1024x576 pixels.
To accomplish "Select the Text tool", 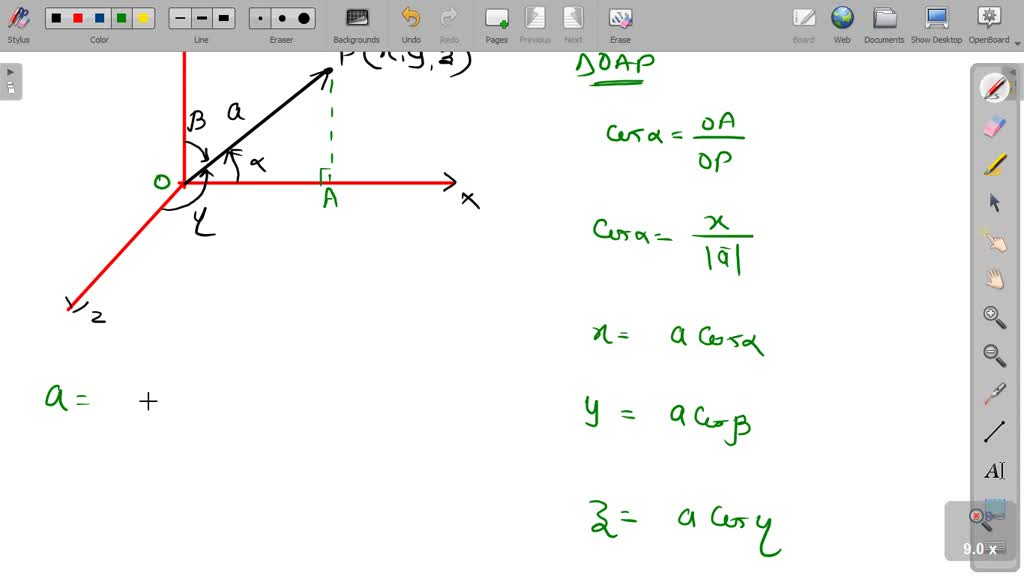I will pos(995,468).
